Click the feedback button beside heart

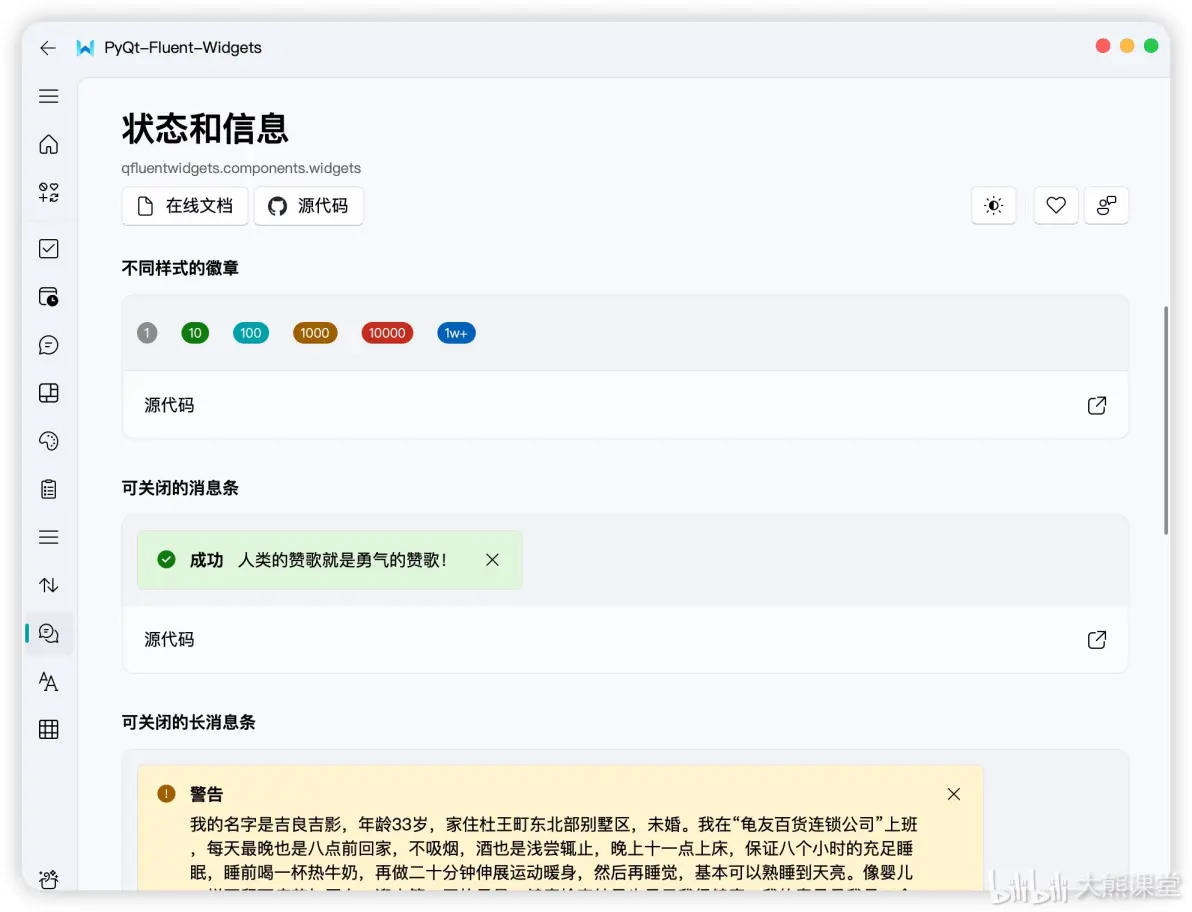(1107, 206)
